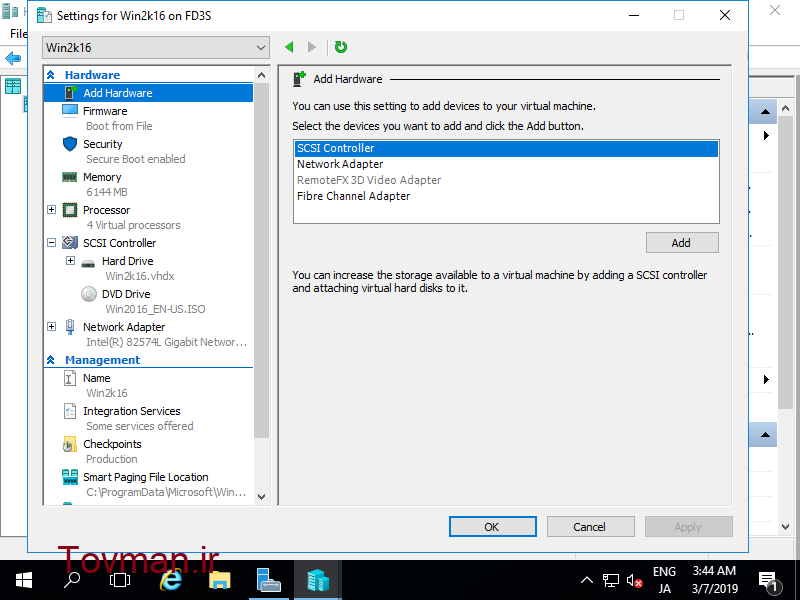Click the Security shield icon

70,144
